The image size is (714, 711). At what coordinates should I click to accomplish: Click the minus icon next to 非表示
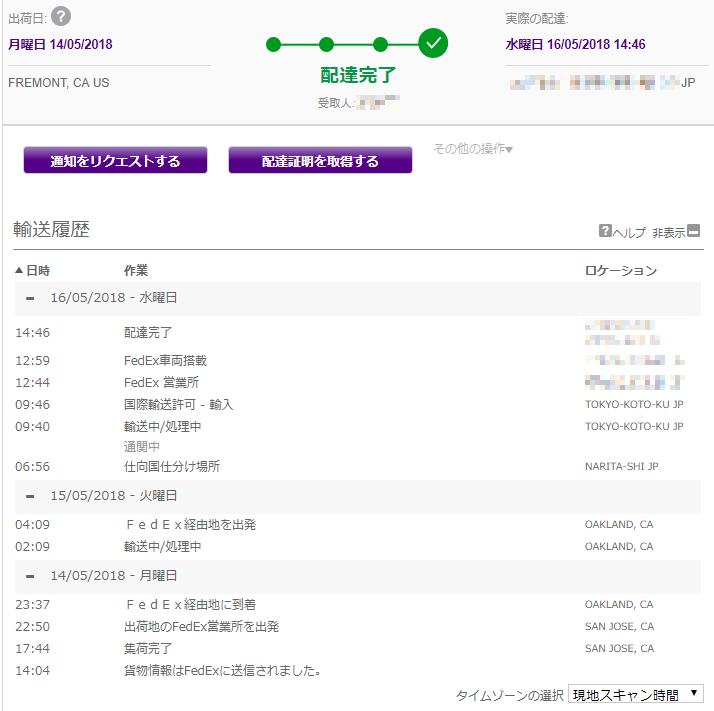tap(693, 230)
